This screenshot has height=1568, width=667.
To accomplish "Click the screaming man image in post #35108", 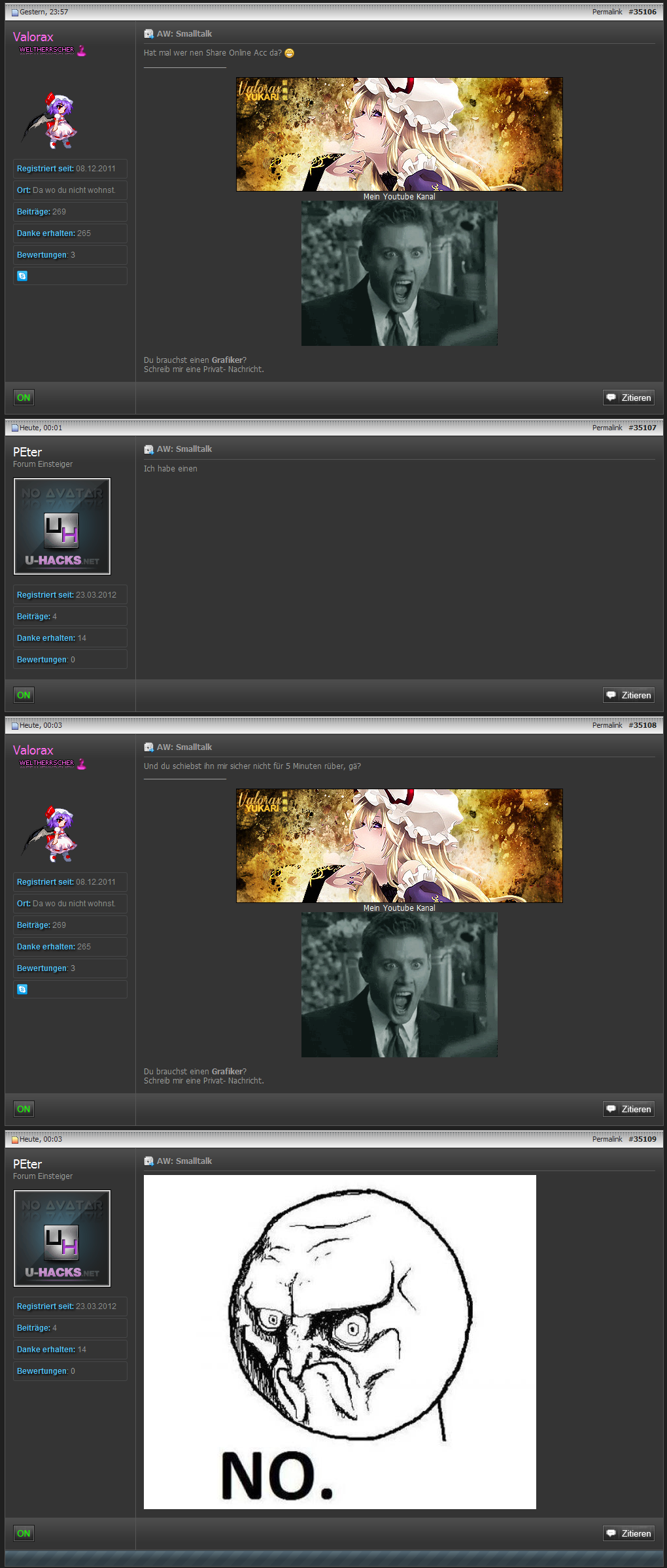I will 399,985.
